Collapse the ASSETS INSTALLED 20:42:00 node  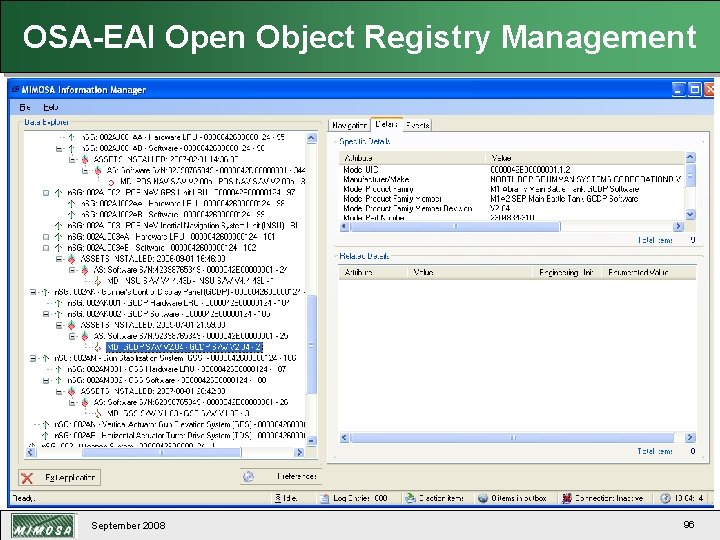(59, 391)
